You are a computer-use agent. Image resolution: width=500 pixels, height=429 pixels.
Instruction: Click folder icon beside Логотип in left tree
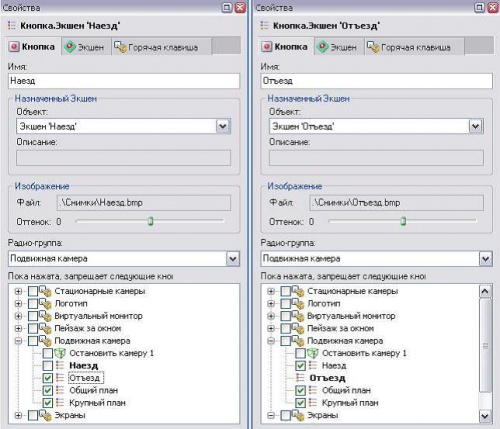(45, 304)
